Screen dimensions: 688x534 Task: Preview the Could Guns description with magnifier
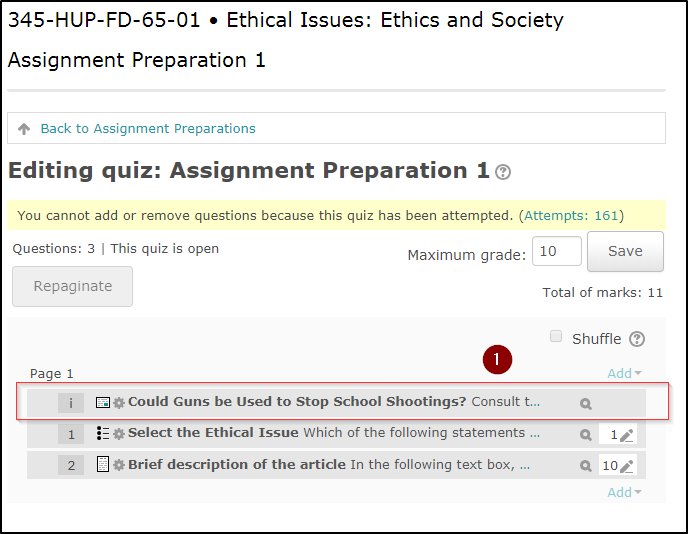tap(586, 404)
